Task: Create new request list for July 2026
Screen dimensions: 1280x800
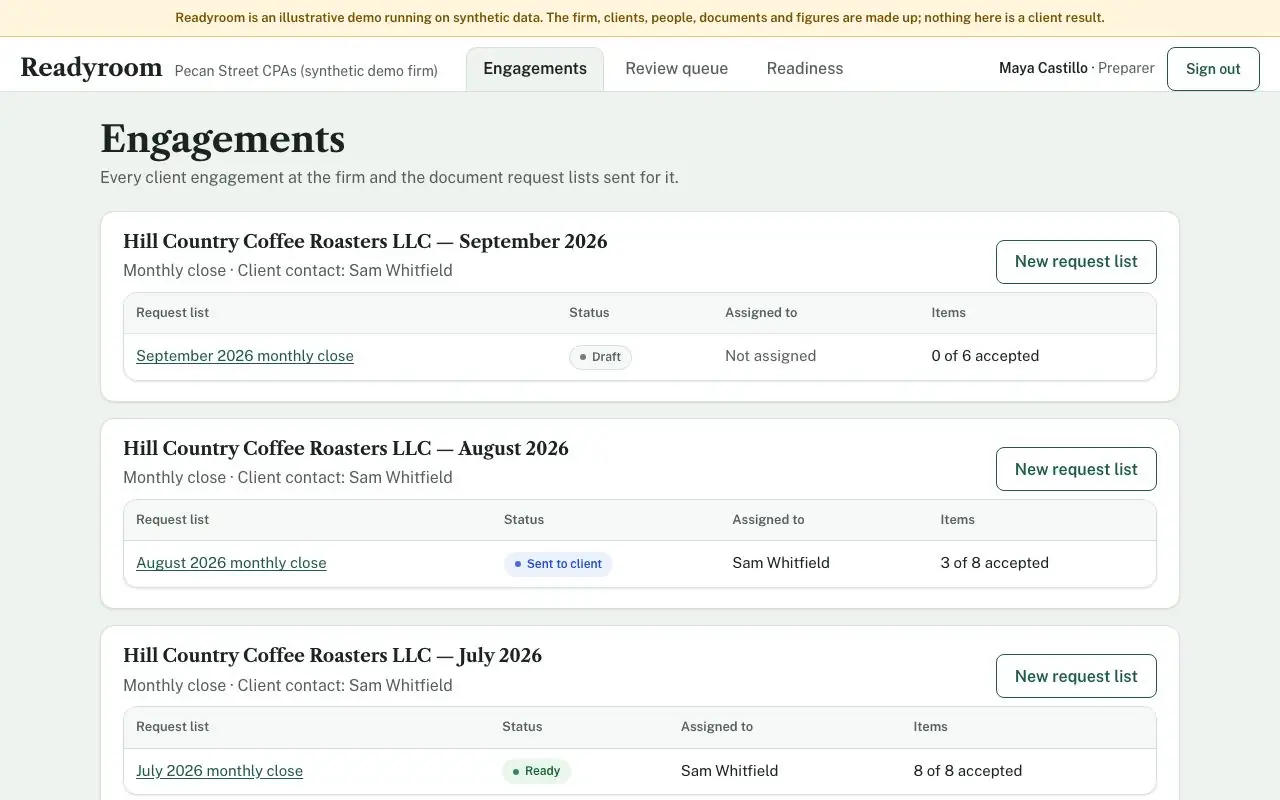Action: (1076, 676)
